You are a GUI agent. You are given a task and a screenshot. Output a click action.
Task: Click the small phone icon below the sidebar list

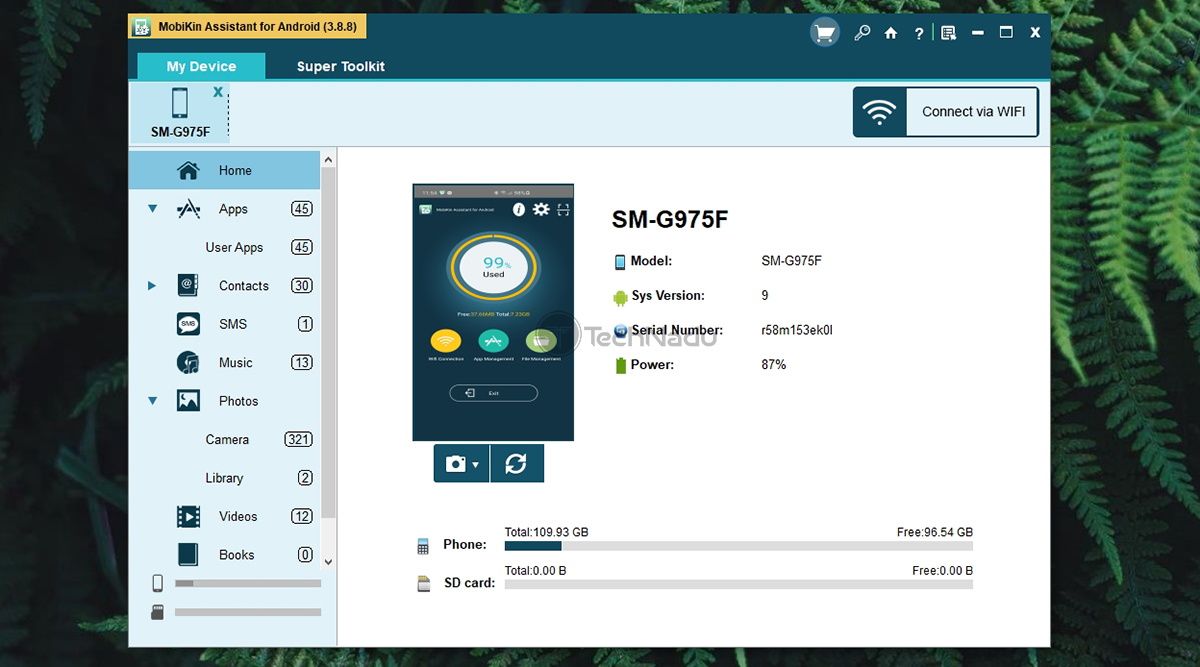tap(157, 583)
